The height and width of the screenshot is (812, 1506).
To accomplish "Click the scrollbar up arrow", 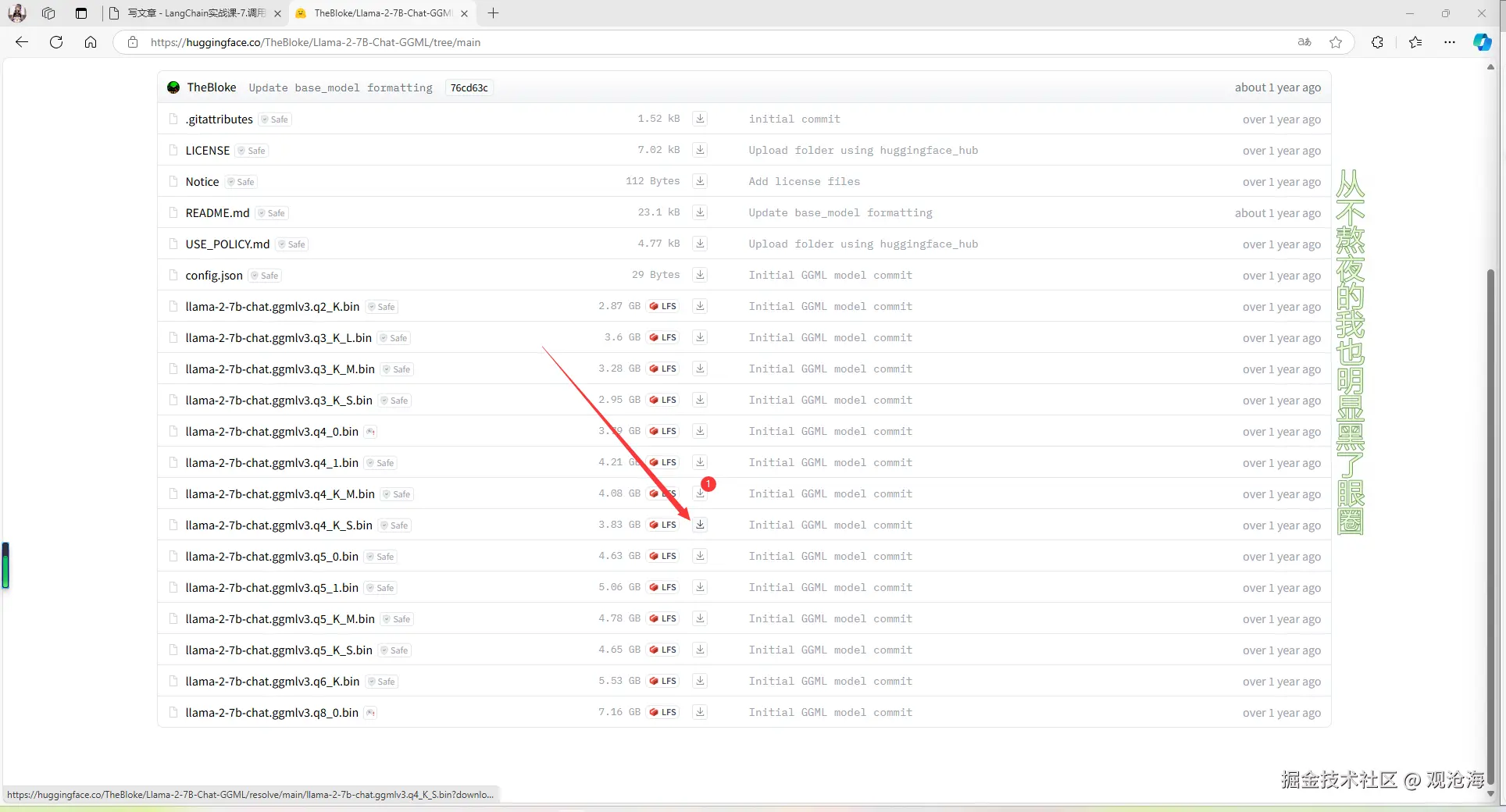I will click(x=1490, y=67).
